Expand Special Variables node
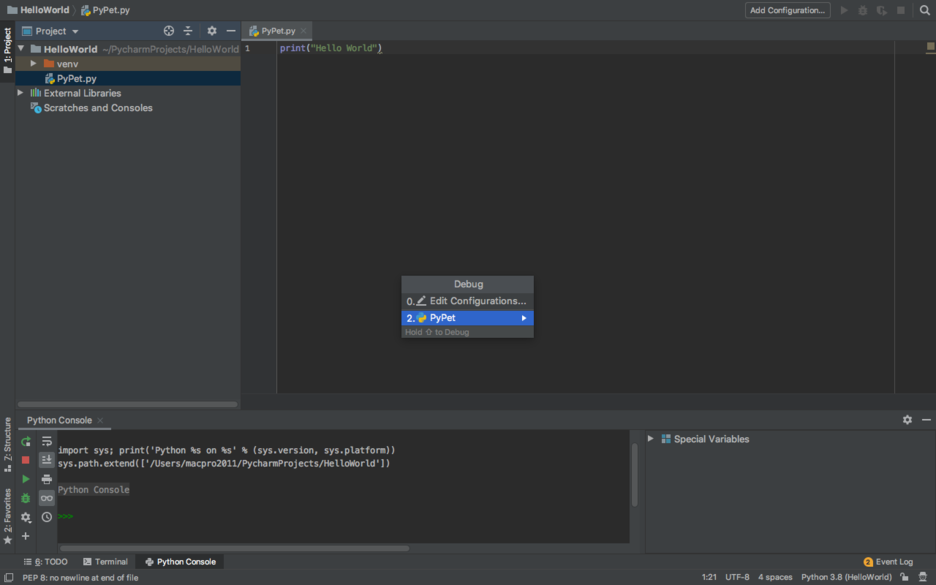 tap(651, 439)
